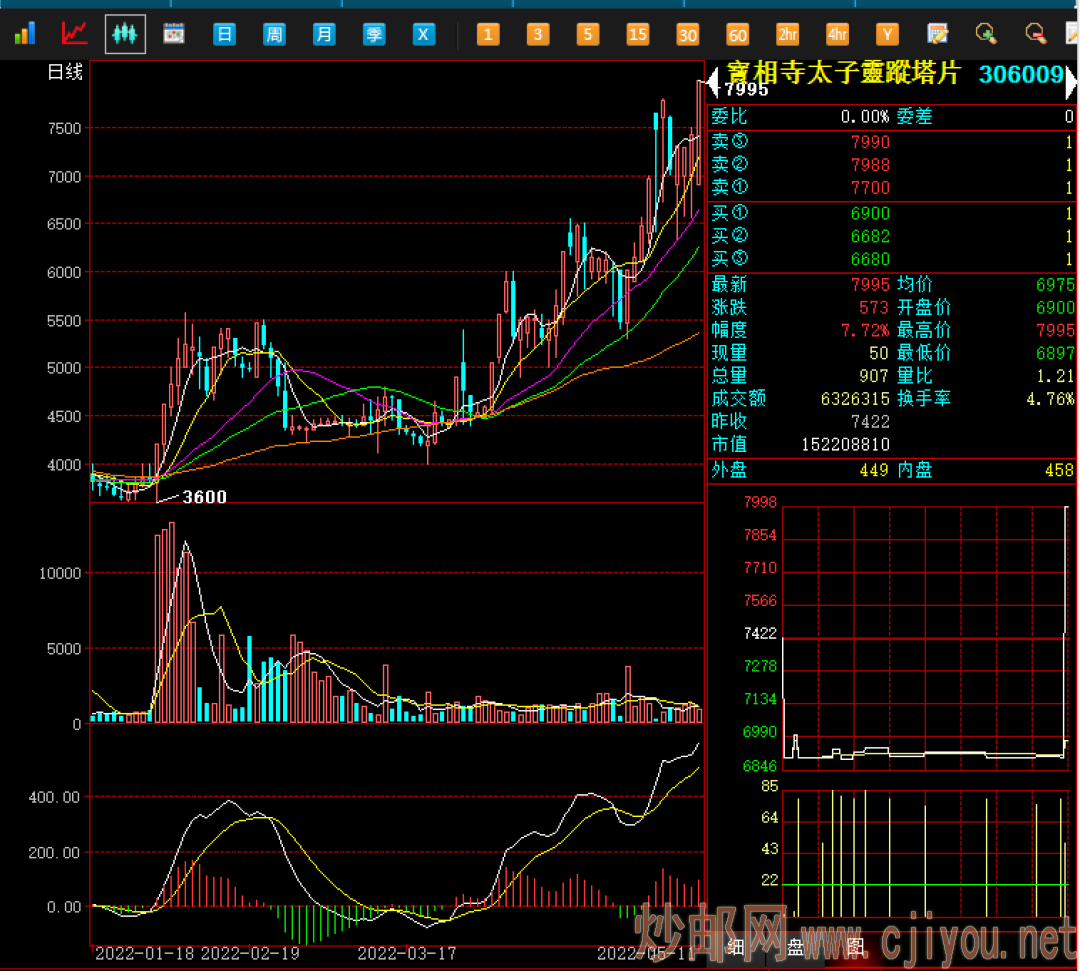1080x971 pixels.
Task: Select the 2hr interval button
Action: 788,35
